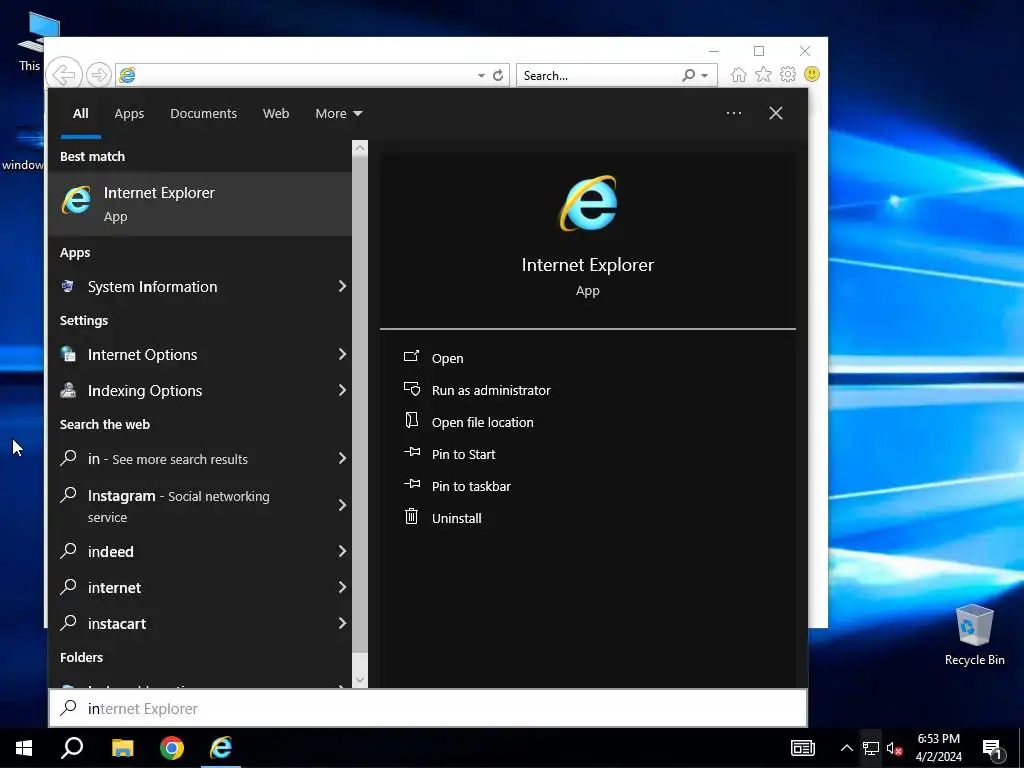Viewport: 1024px width, 768px height.
Task: Expand the instacart web result arrow
Action: click(342, 623)
